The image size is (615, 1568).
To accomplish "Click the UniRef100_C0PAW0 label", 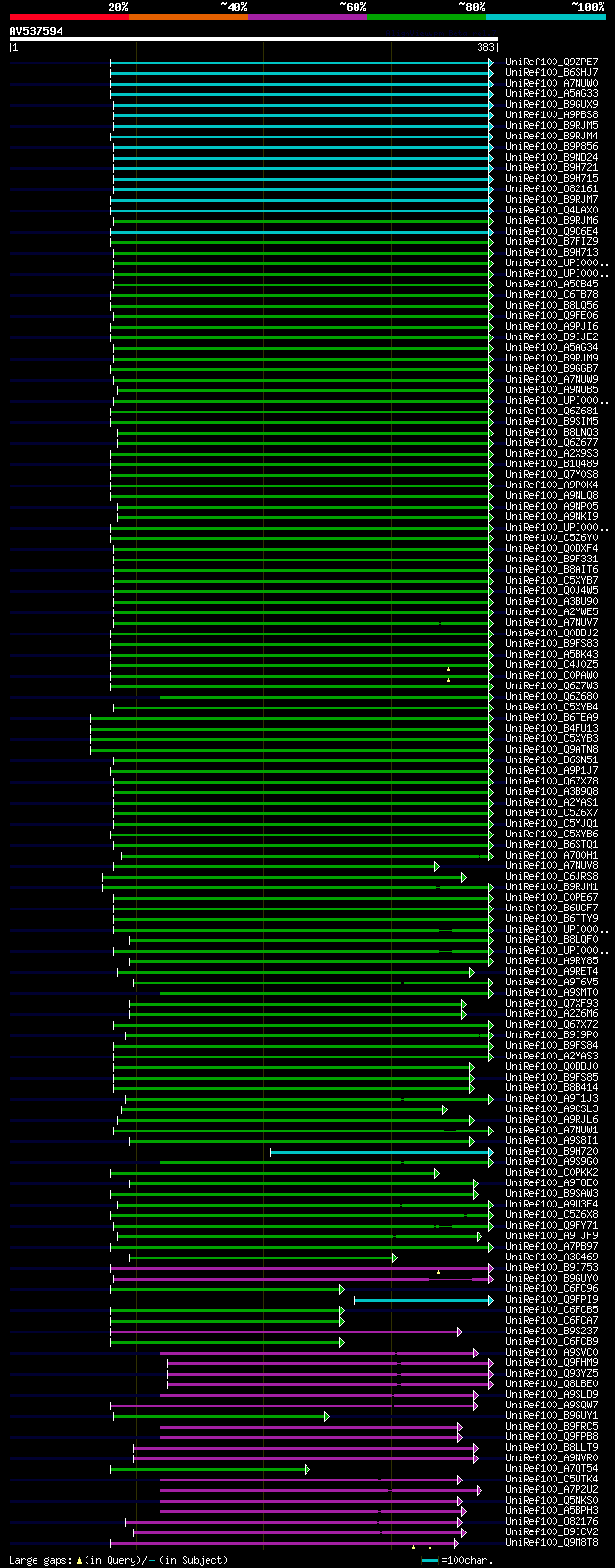I will click(552, 675).
